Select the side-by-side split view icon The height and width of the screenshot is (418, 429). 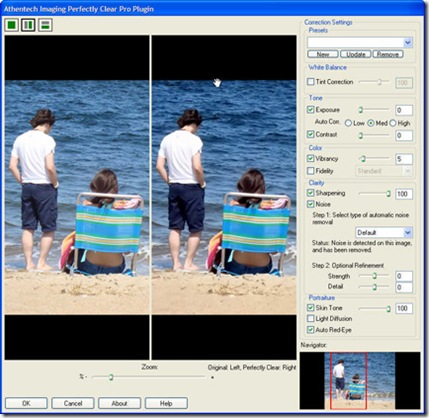[28, 25]
